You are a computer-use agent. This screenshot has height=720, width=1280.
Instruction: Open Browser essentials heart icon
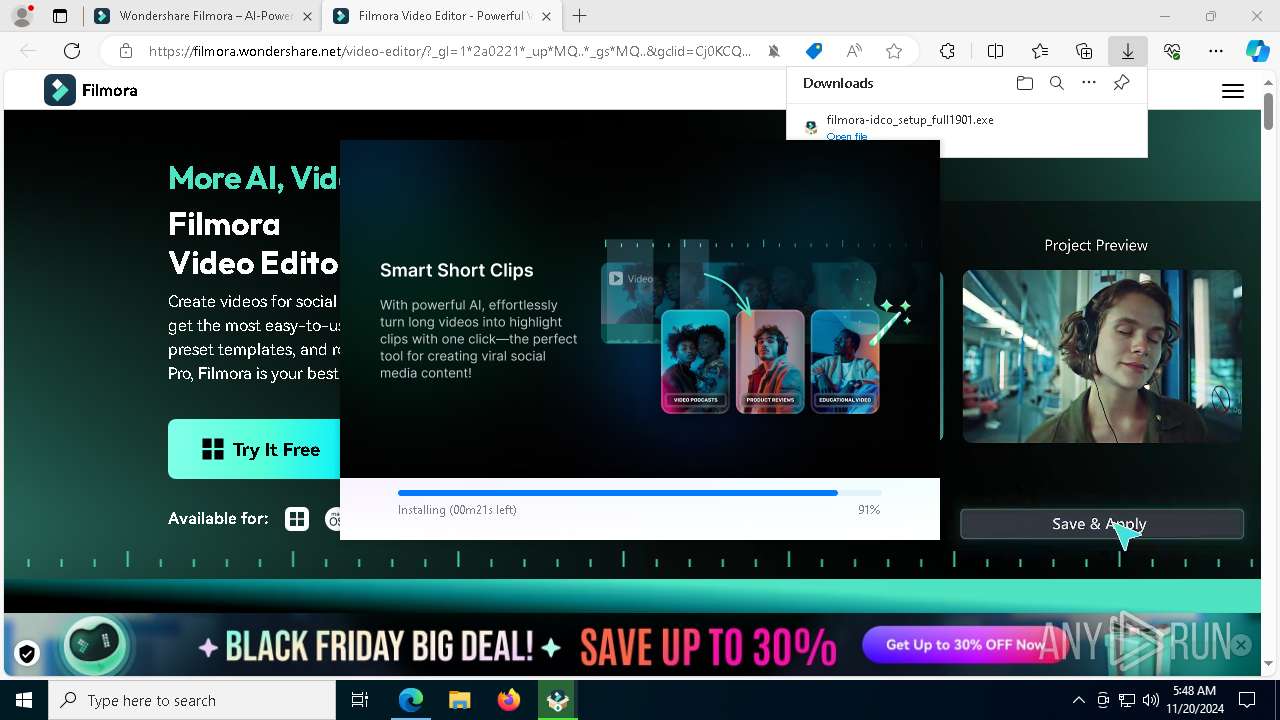(x=1172, y=51)
